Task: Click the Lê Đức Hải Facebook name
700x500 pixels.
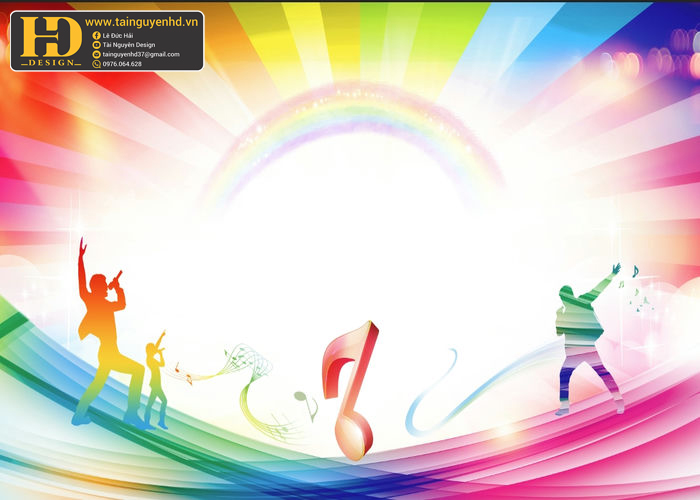Action: click(118, 35)
